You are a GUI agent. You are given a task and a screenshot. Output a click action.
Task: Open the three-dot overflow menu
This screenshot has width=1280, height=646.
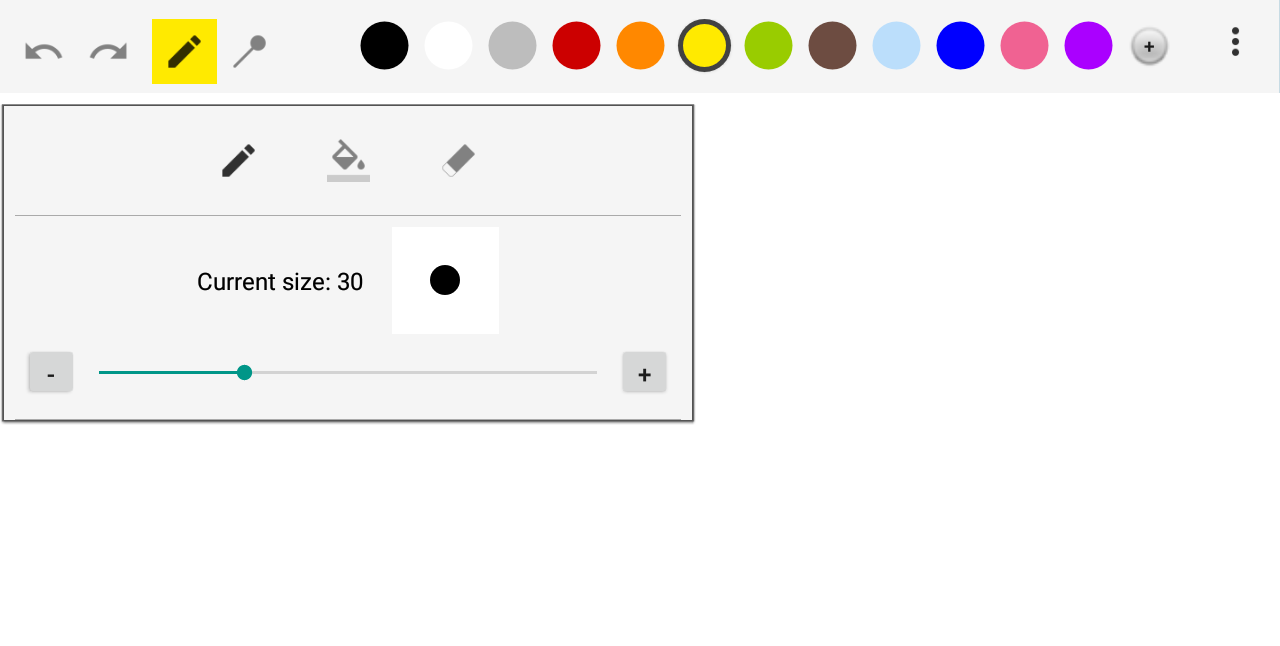point(1236,42)
